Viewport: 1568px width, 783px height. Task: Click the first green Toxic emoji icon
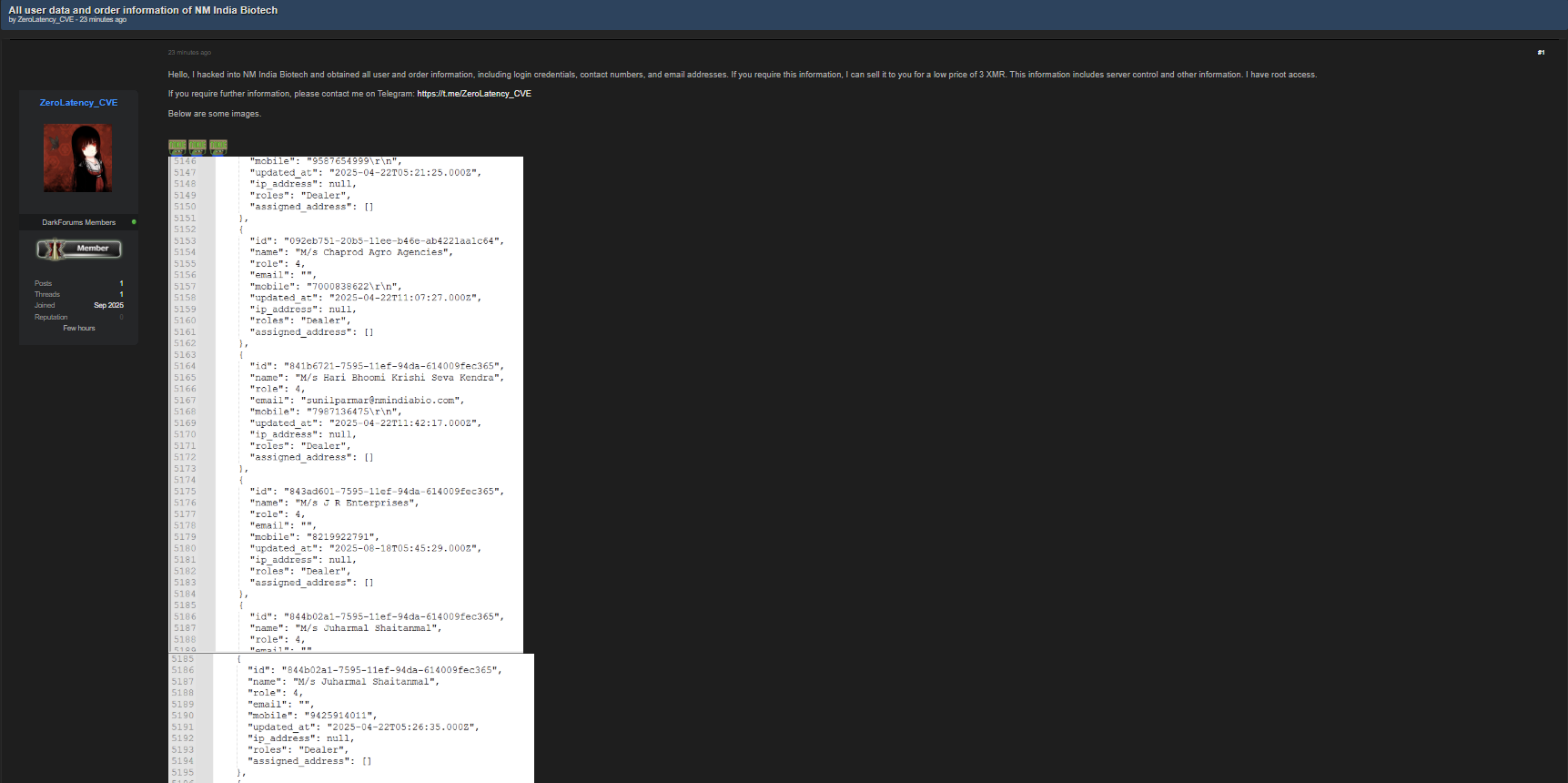[x=177, y=146]
